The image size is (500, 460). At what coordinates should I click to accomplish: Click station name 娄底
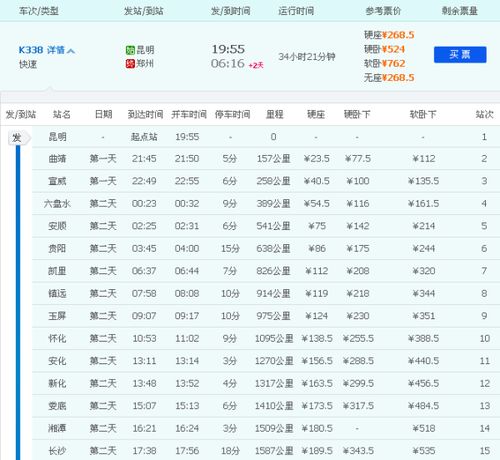point(57,406)
